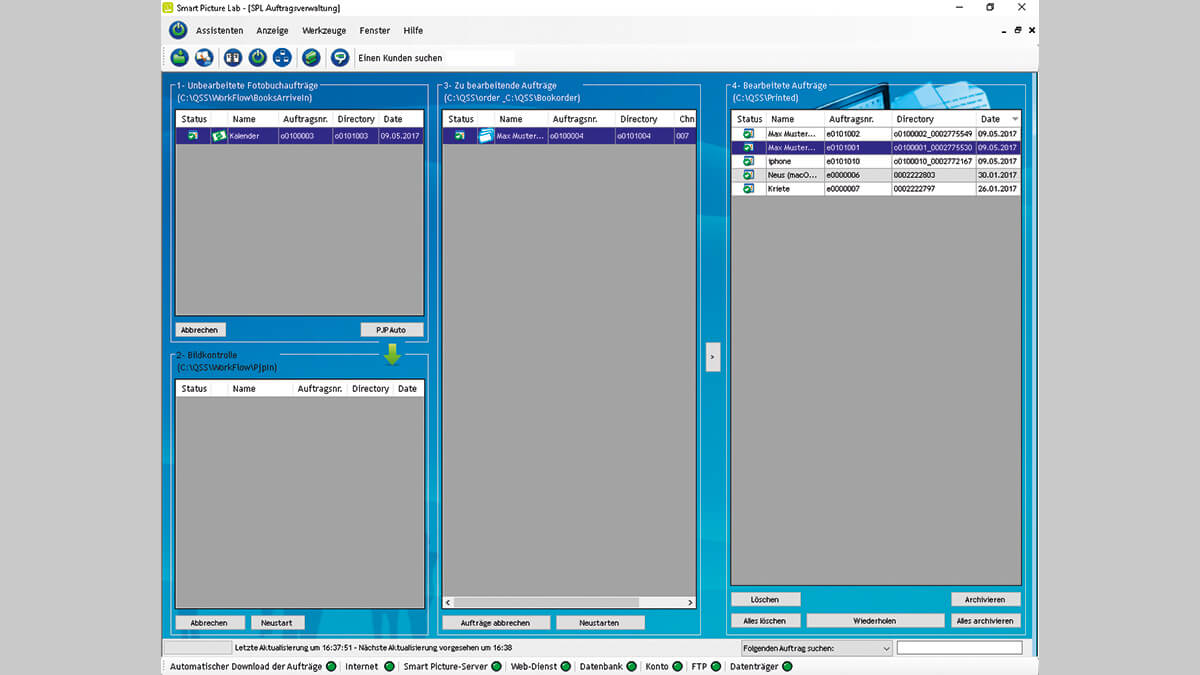Click the status icon for order e0101001
This screenshot has width=1200, height=675.
click(747, 147)
